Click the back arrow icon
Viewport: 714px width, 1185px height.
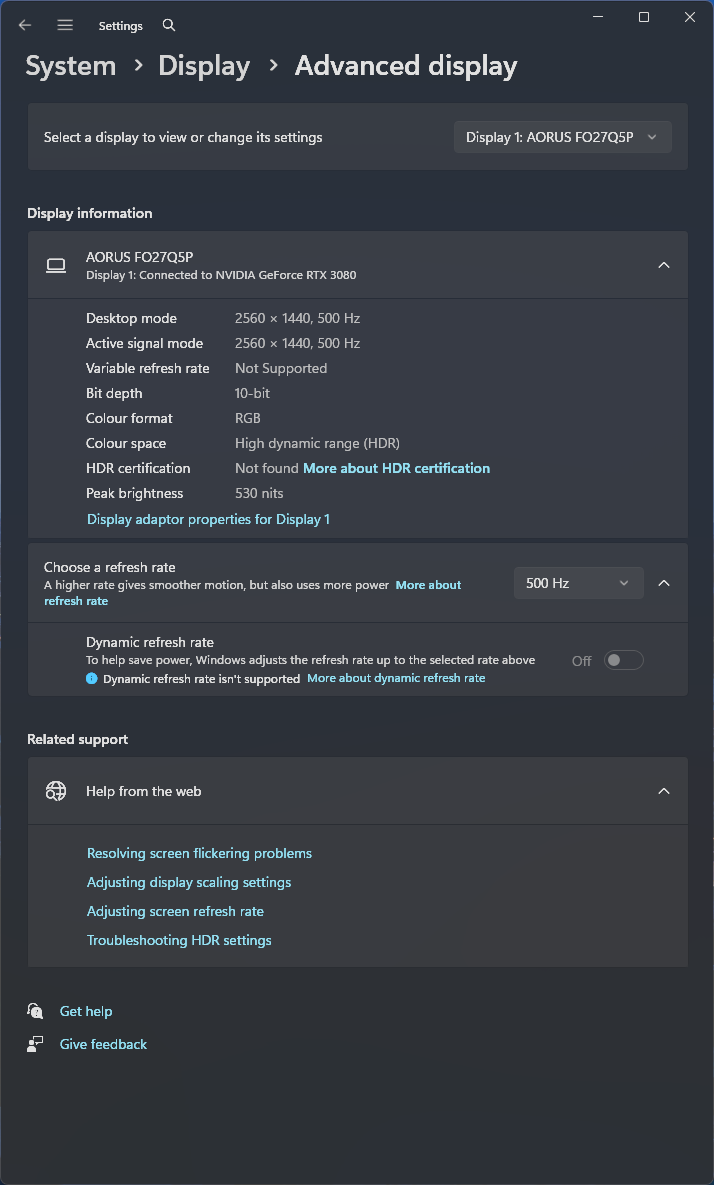click(x=25, y=25)
